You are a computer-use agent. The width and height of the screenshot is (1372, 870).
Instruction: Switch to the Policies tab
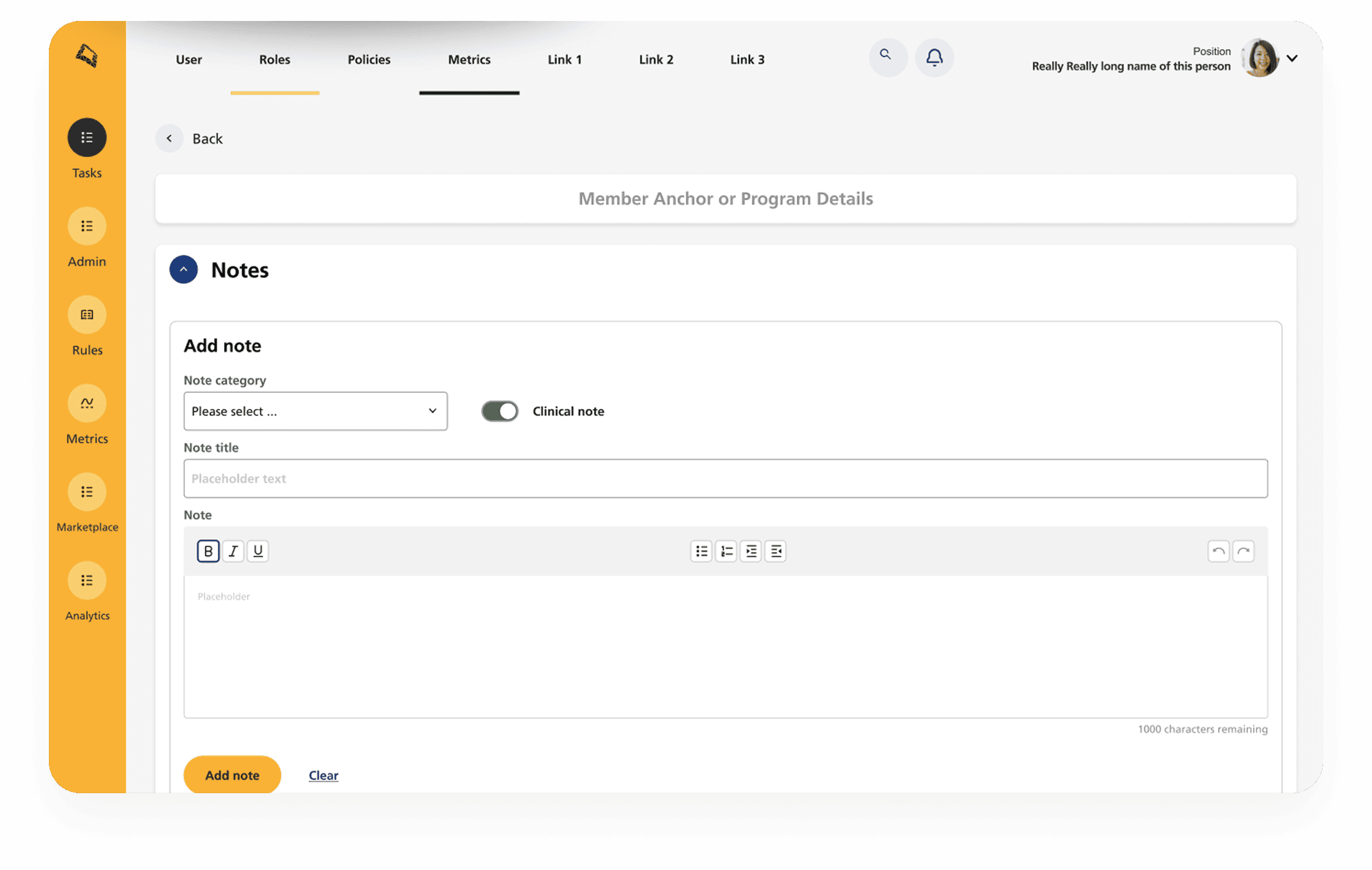pyautogui.click(x=369, y=59)
